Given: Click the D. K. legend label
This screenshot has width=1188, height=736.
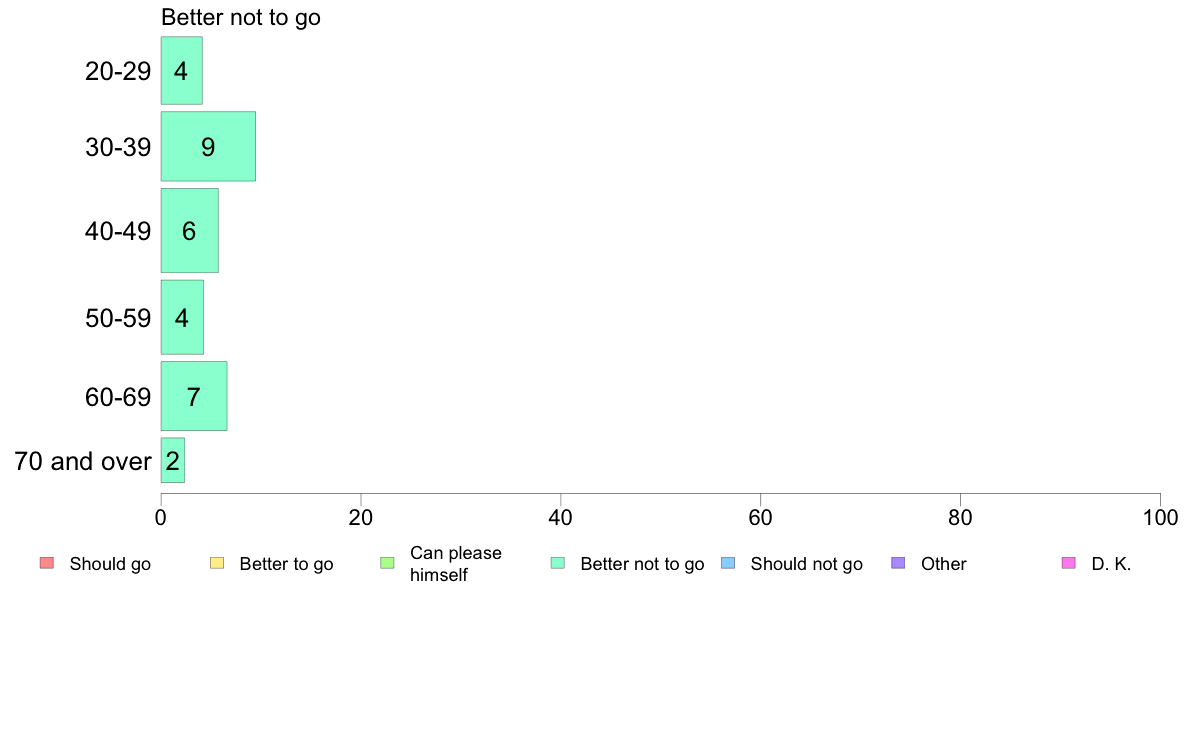Looking at the screenshot, I should click(1111, 564).
